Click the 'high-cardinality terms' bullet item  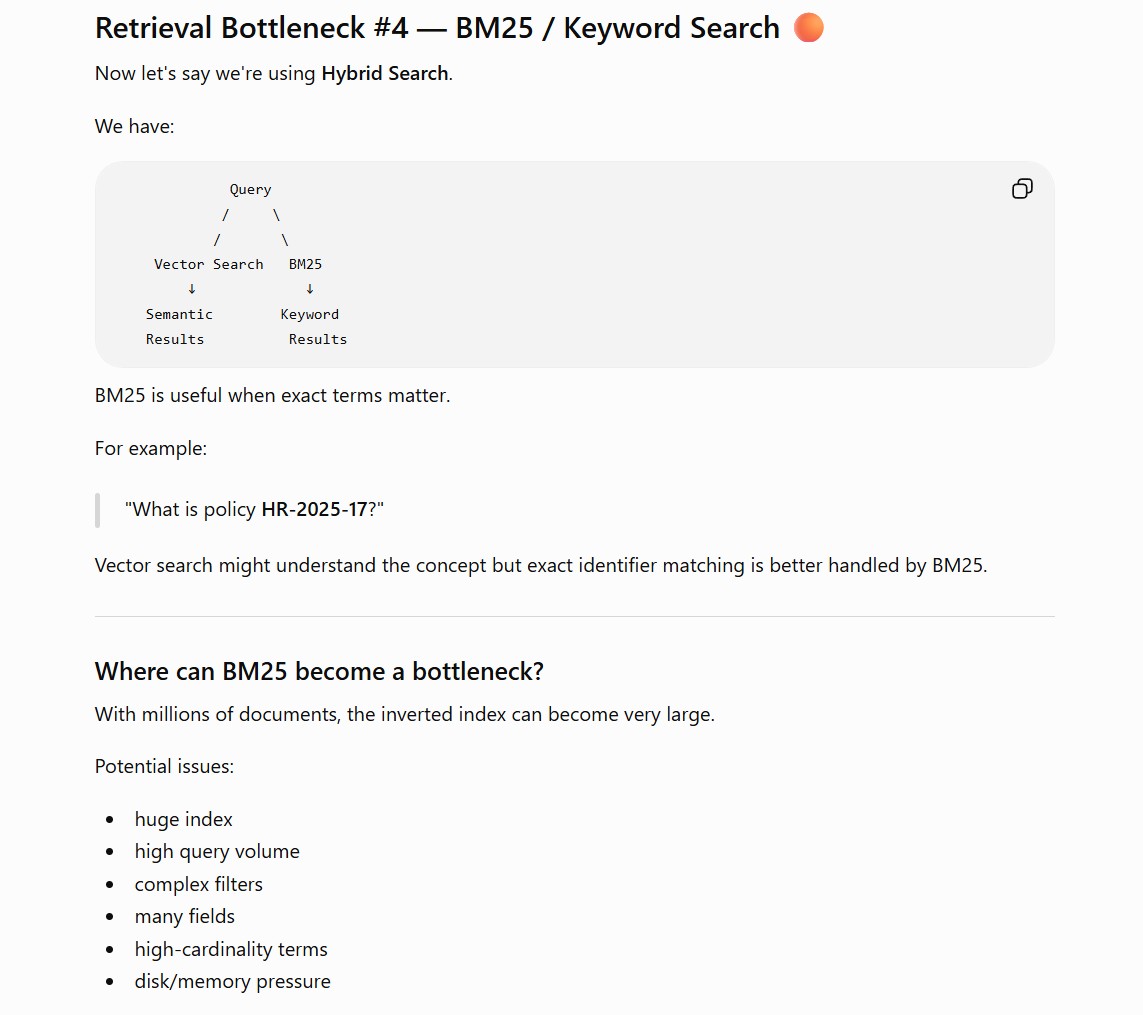(x=231, y=949)
